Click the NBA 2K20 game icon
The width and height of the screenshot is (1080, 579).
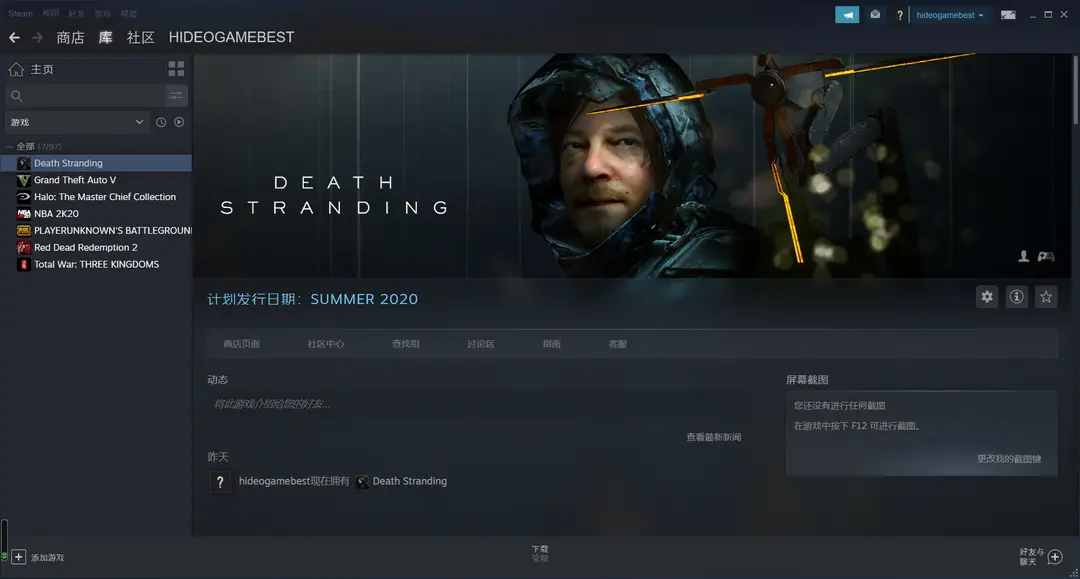click(x=24, y=214)
